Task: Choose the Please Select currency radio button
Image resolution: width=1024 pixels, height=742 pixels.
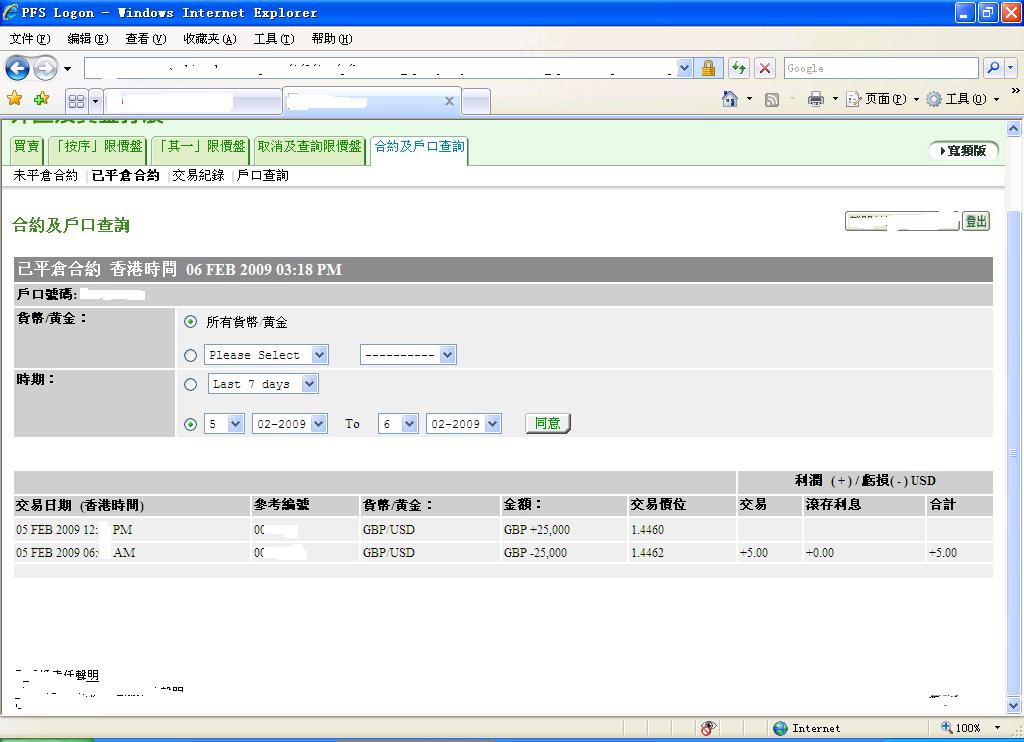Action: [191, 355]
